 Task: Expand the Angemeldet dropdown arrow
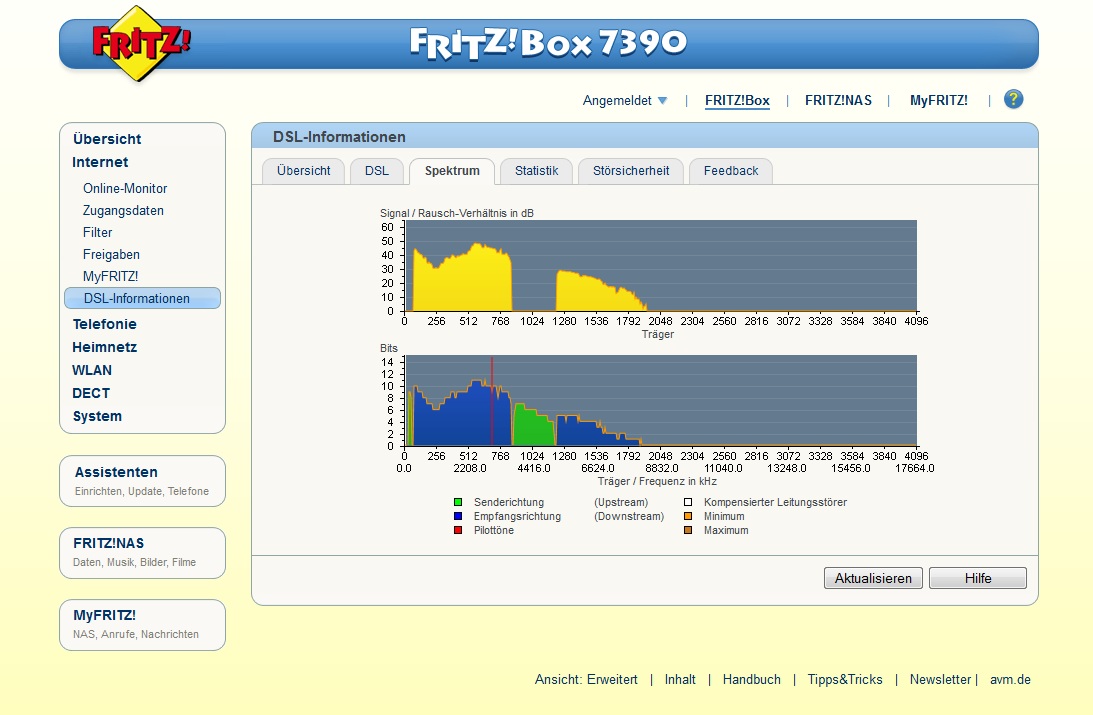click(662, 100)
